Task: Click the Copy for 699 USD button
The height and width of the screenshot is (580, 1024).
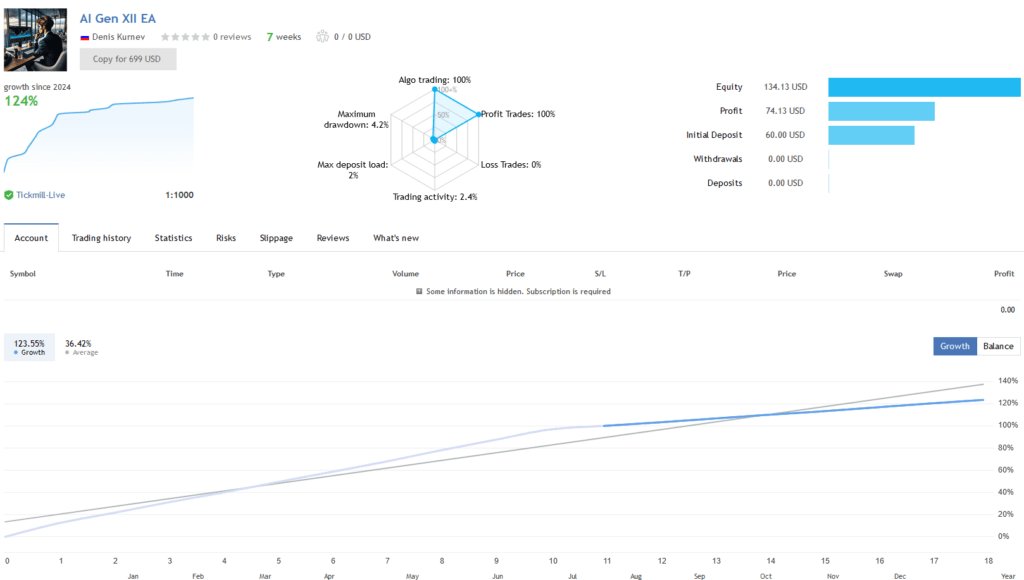Action: point(127,58)
